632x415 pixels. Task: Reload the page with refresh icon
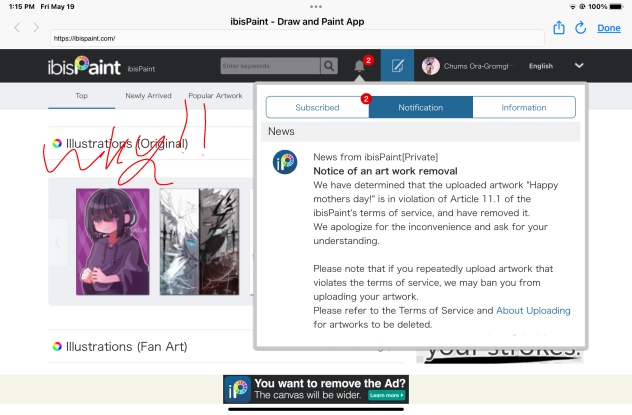(583, 28)
